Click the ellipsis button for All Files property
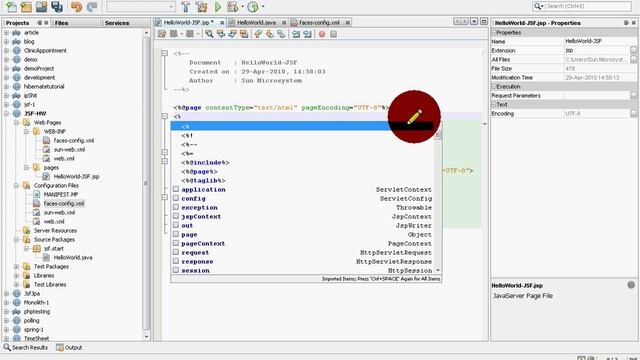 point(633,59)
